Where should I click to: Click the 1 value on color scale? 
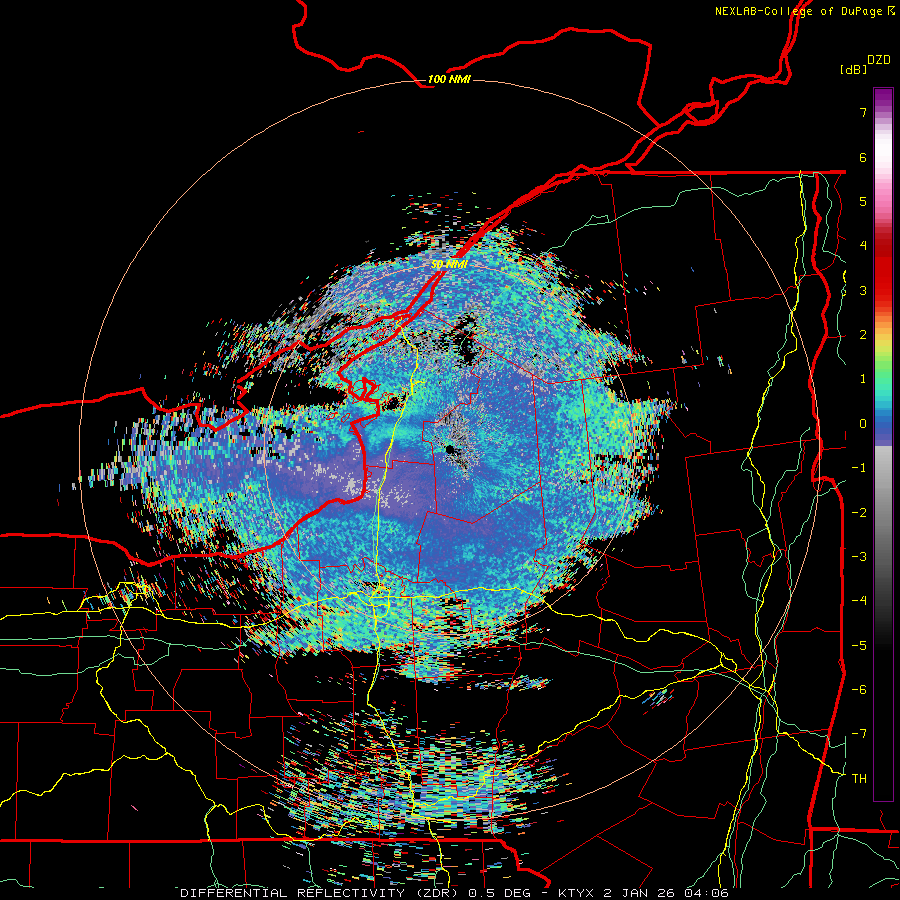click(x=863, y=379)
